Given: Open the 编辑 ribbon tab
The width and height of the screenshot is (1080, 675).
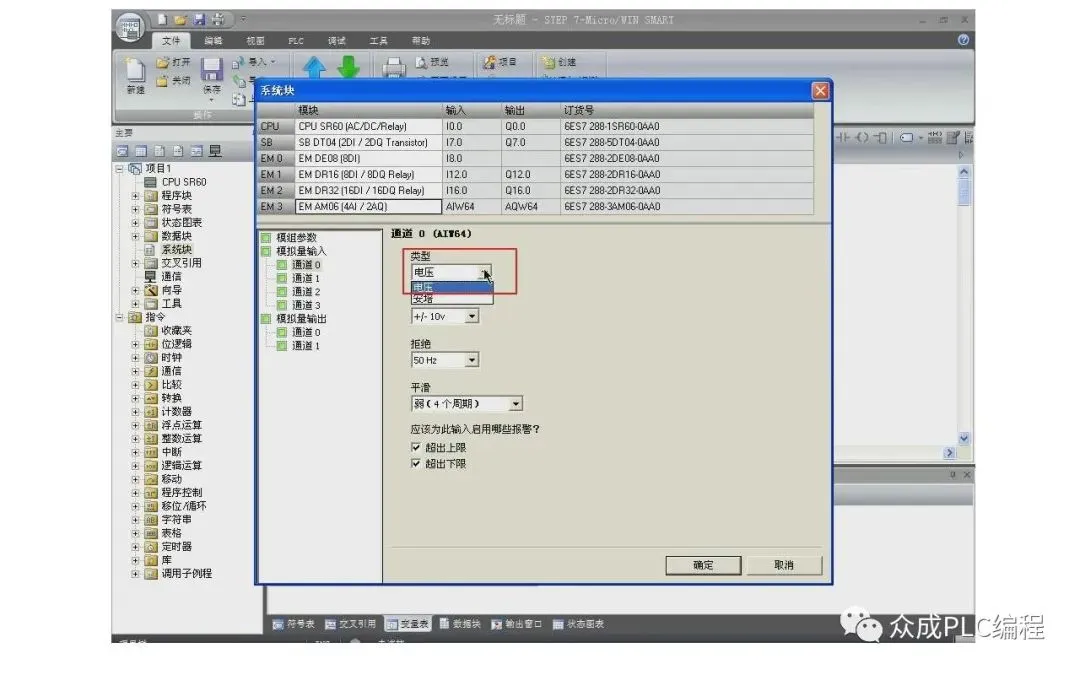Looking at the screenshot, I should click(x=214, y=41).
